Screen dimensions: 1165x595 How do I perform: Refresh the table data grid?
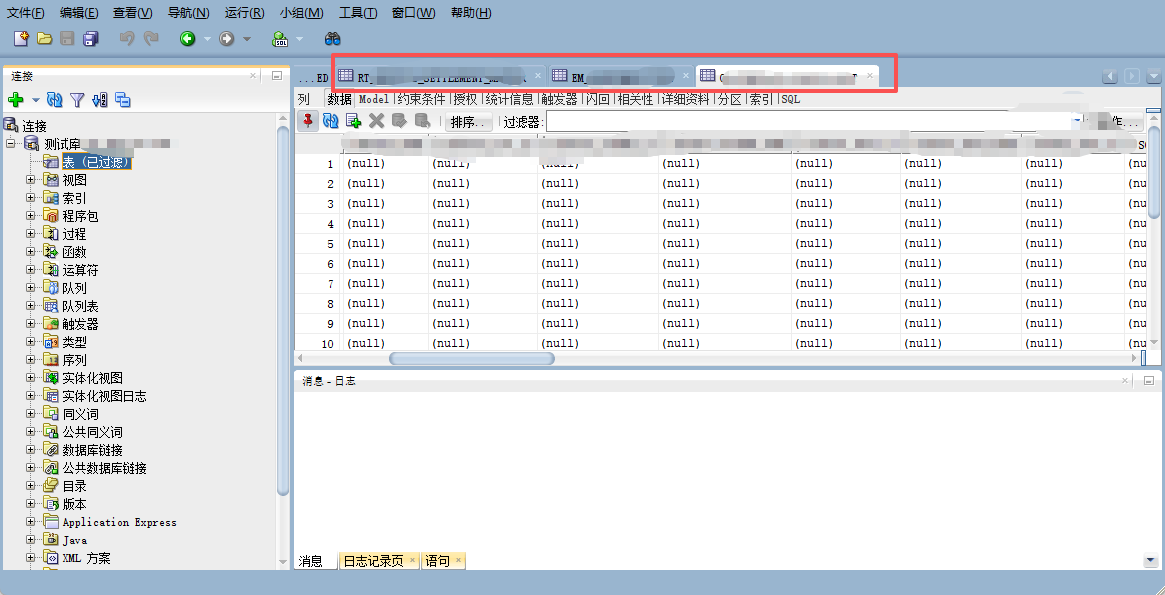coord(331,121)
